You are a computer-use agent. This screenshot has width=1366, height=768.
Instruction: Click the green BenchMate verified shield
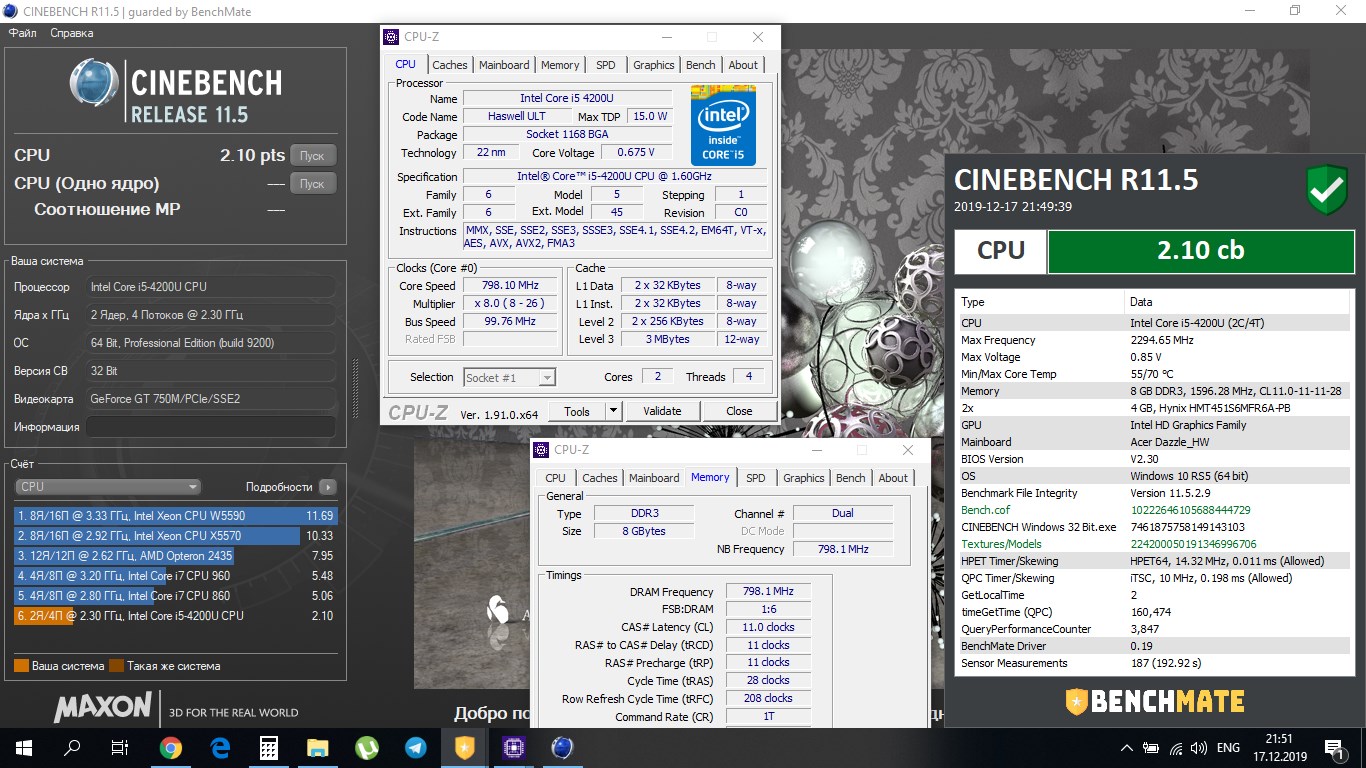(x=1326, y=191)
